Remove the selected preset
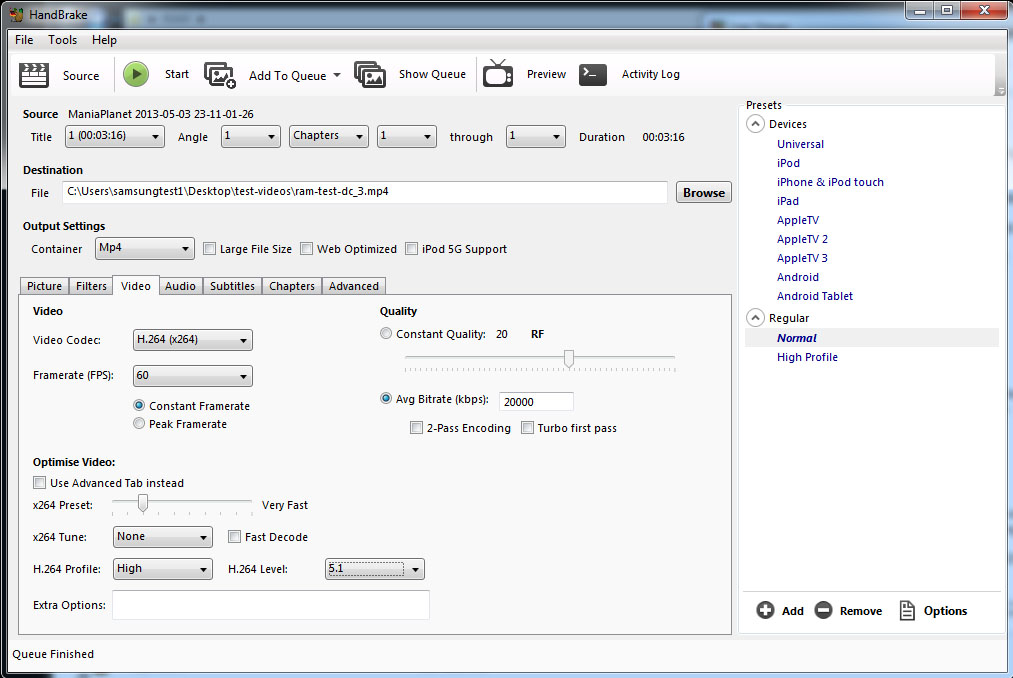This screenshot has width=1013, height=678. [848, 610]
